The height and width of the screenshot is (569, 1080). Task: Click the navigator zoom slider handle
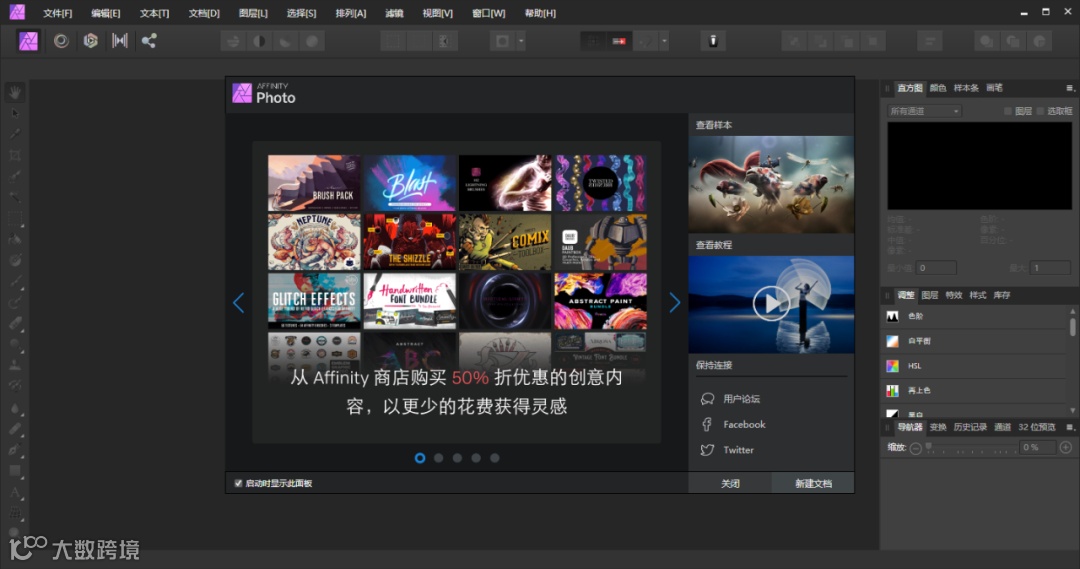click(929, 447)
